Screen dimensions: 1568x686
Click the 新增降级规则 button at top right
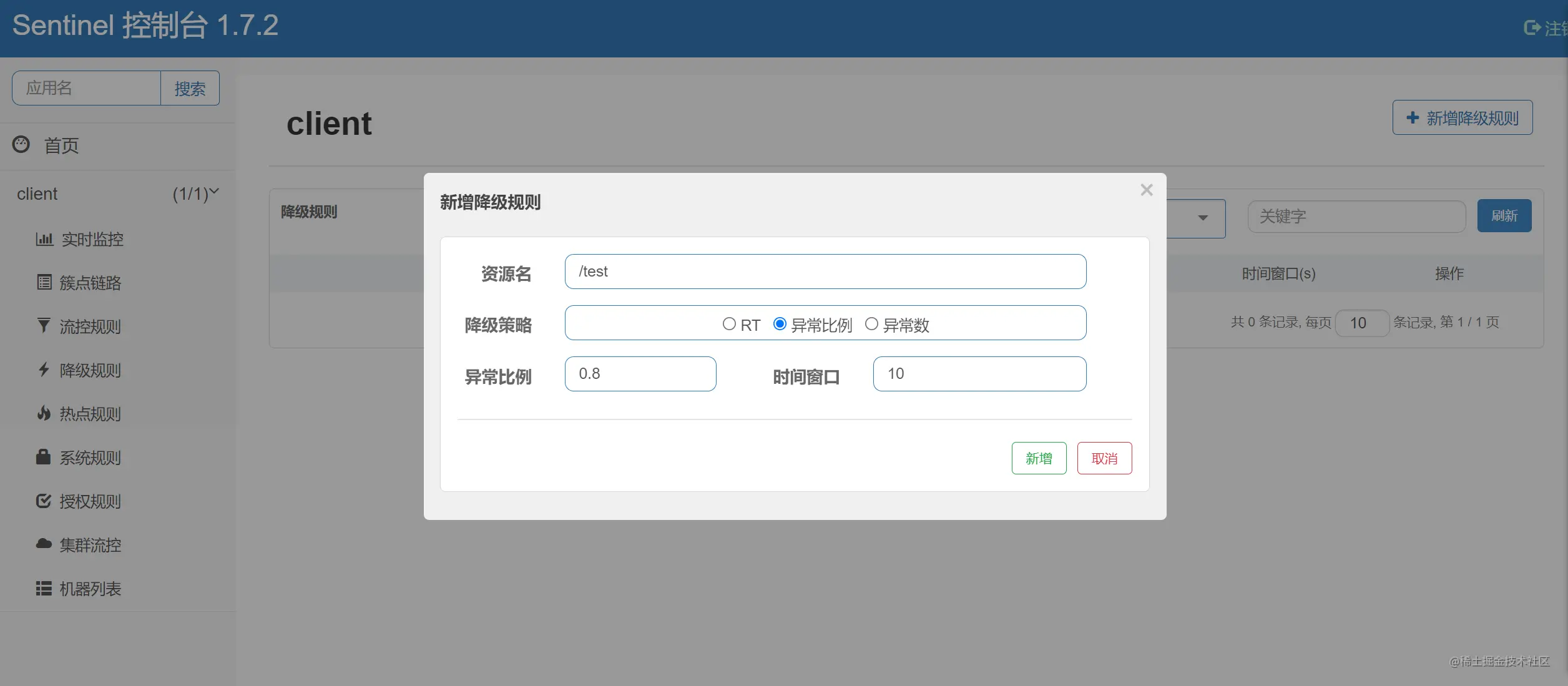(x=1462, y=117)
